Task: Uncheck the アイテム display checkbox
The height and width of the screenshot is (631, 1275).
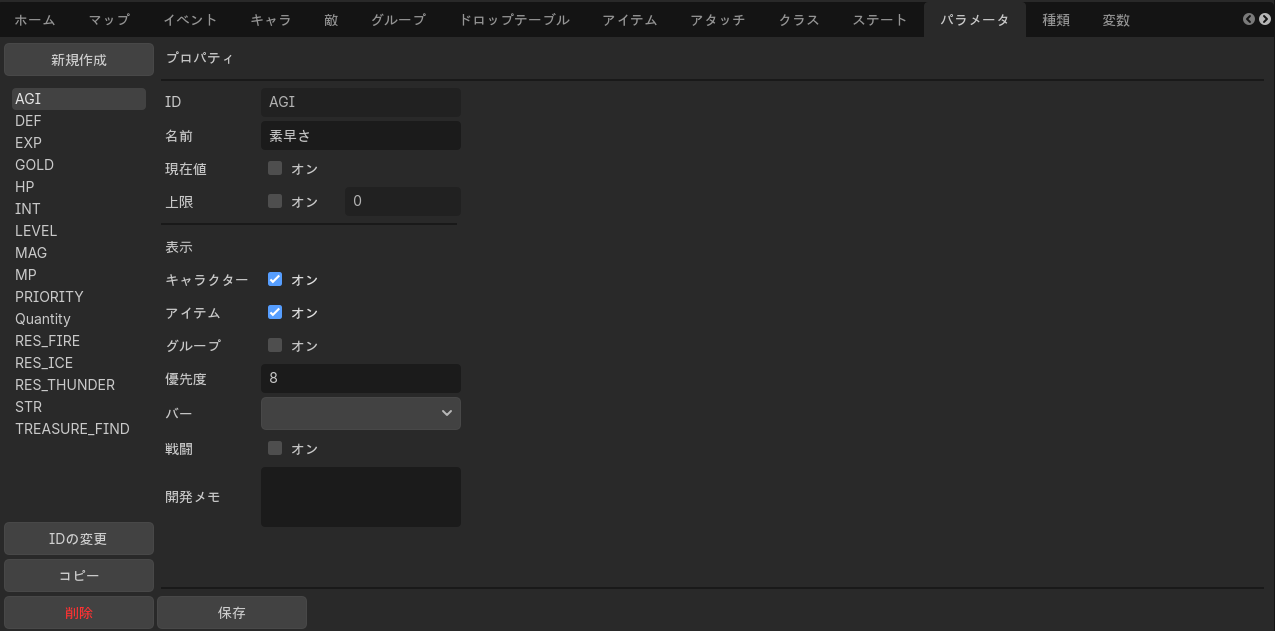Action: point(275,312)
